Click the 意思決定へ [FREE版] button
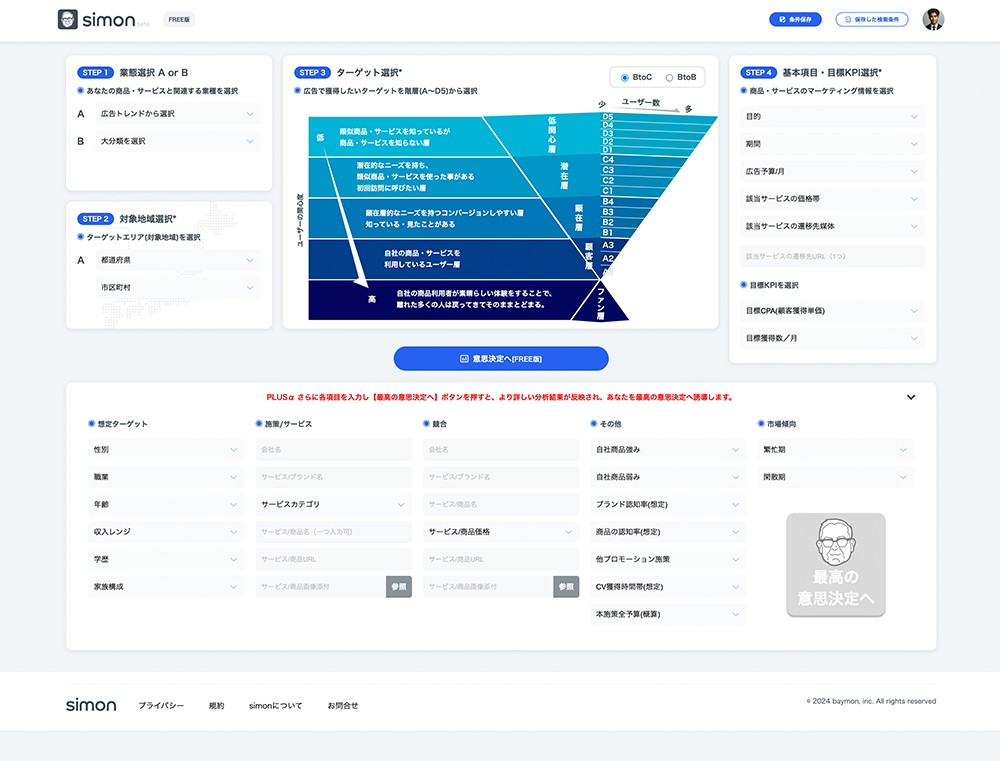 click(500, 358)
